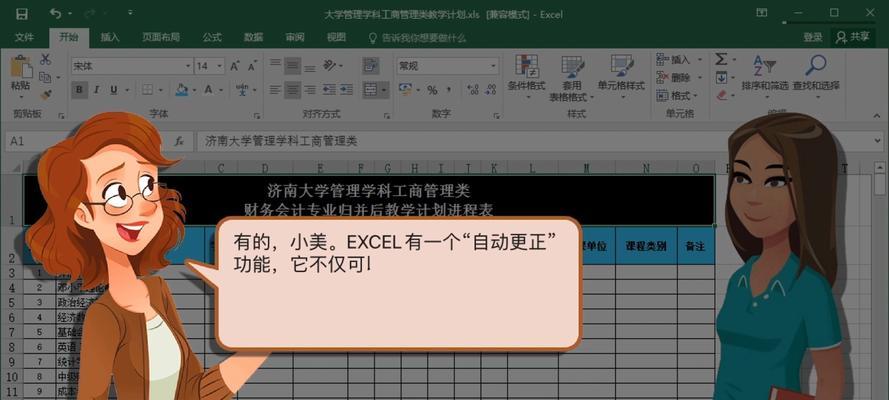Click the phonetic guide (wén) icon
The image size is (889, 400).
tap(242, 90)
